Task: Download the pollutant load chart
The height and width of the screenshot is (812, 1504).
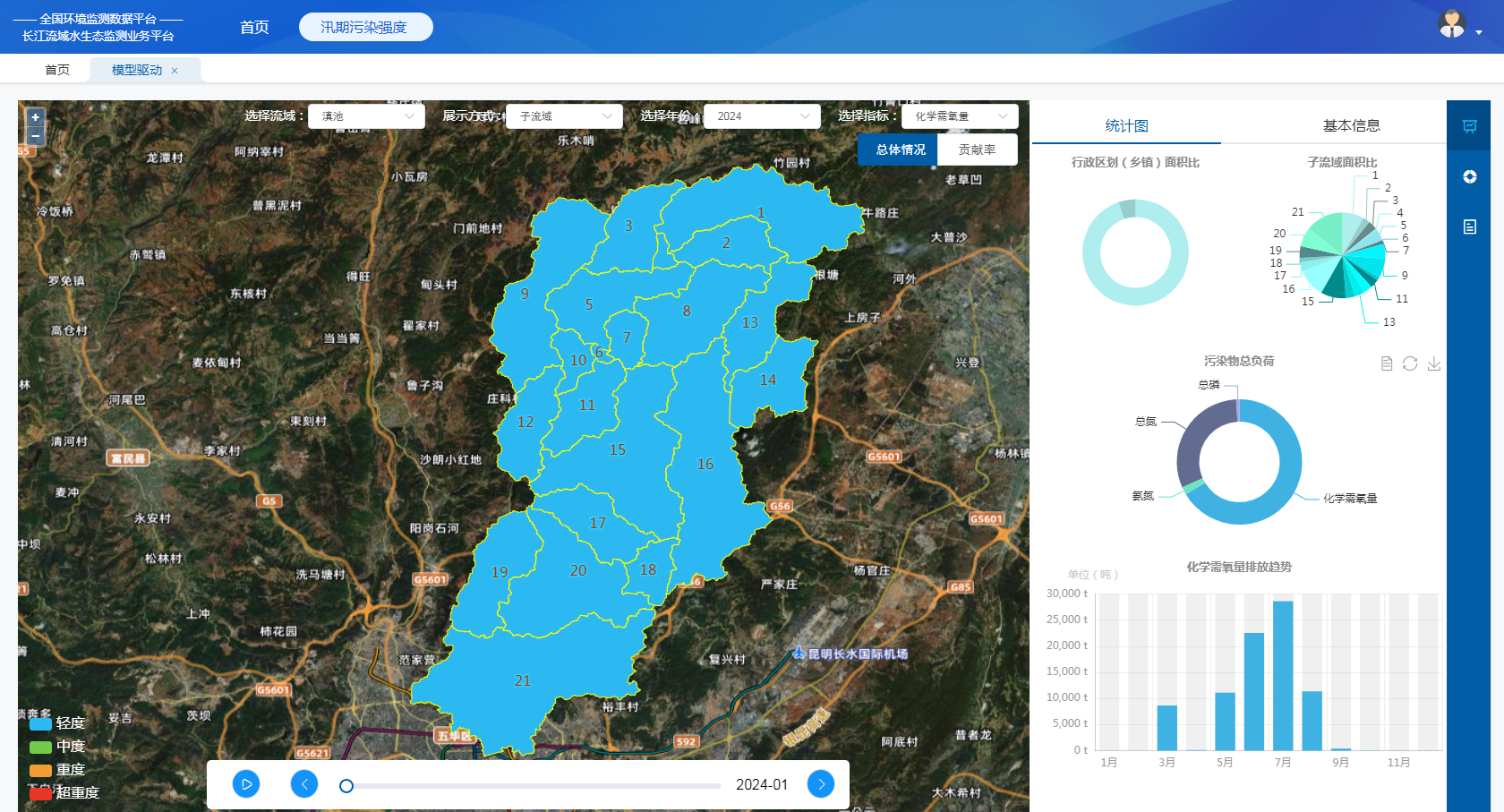Action: pos(1434,363)
